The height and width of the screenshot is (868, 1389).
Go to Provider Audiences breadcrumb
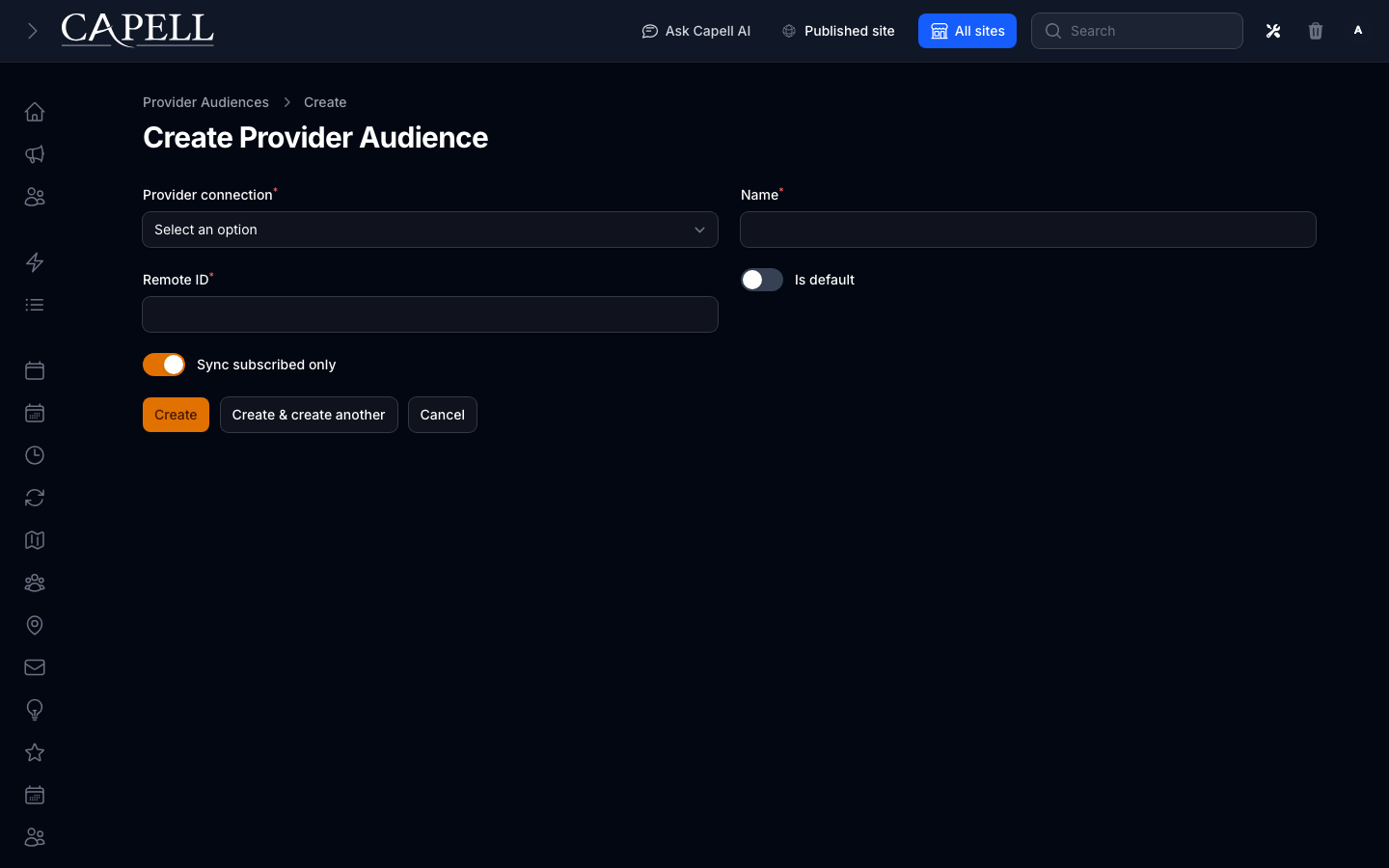pos(205,102)
